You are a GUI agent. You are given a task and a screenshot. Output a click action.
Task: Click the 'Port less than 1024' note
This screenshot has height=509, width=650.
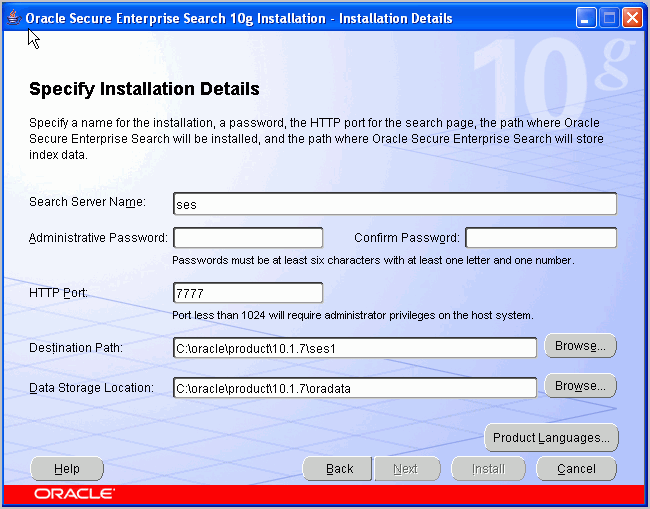coord(353,315)
